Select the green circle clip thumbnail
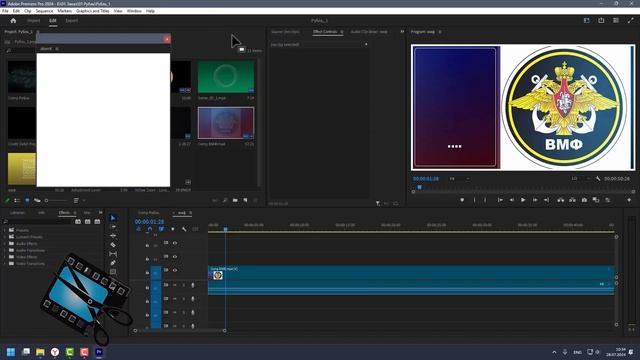640x360 pixels. pyautogui.click(x=226, y=77)
